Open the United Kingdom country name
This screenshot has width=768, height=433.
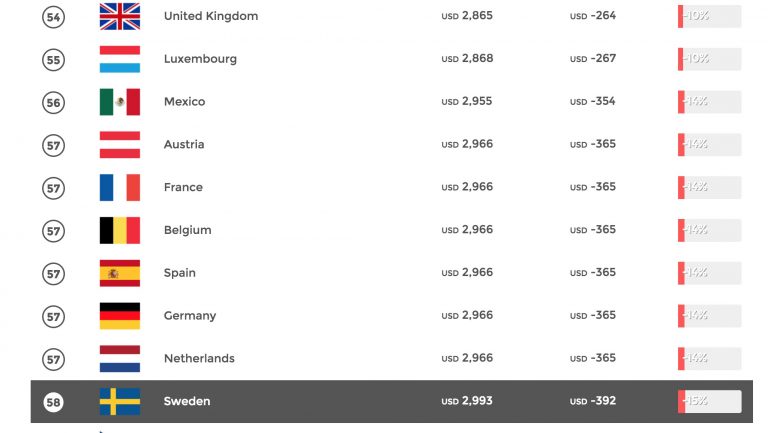coord(210,16)
